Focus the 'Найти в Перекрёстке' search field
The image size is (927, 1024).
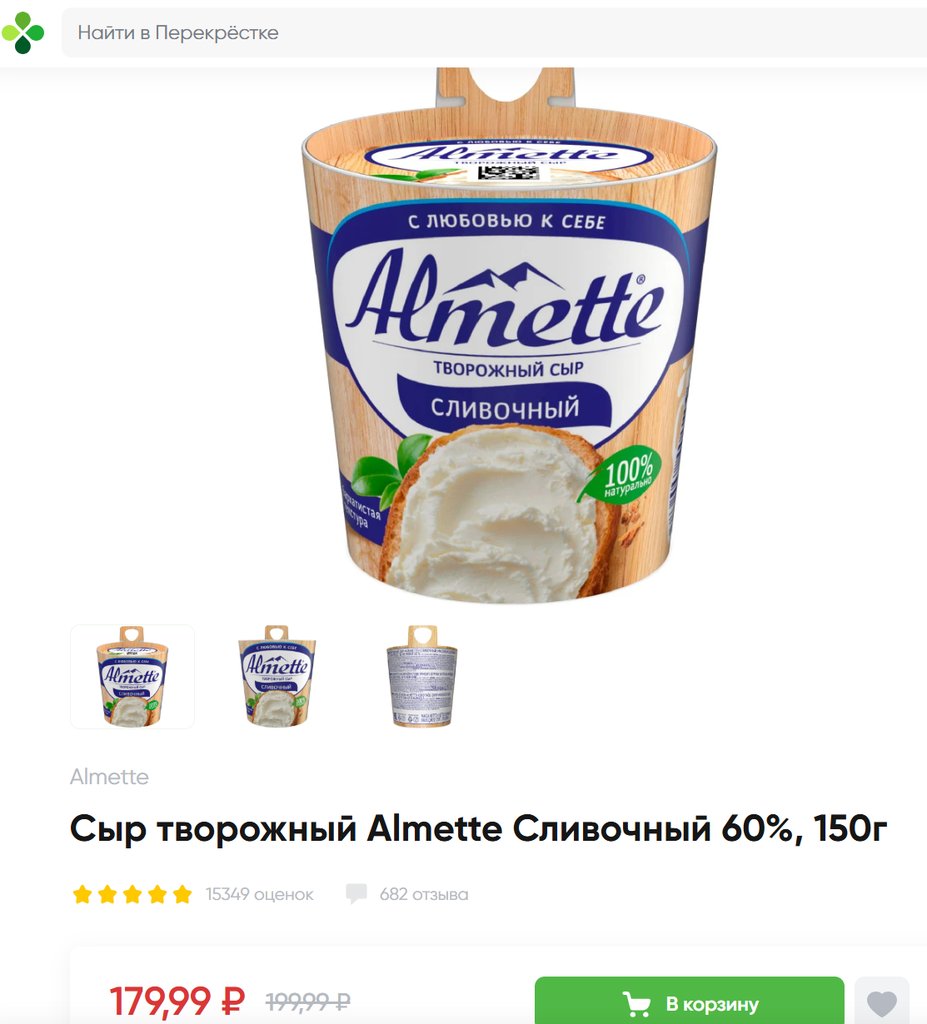coord(495,33)
